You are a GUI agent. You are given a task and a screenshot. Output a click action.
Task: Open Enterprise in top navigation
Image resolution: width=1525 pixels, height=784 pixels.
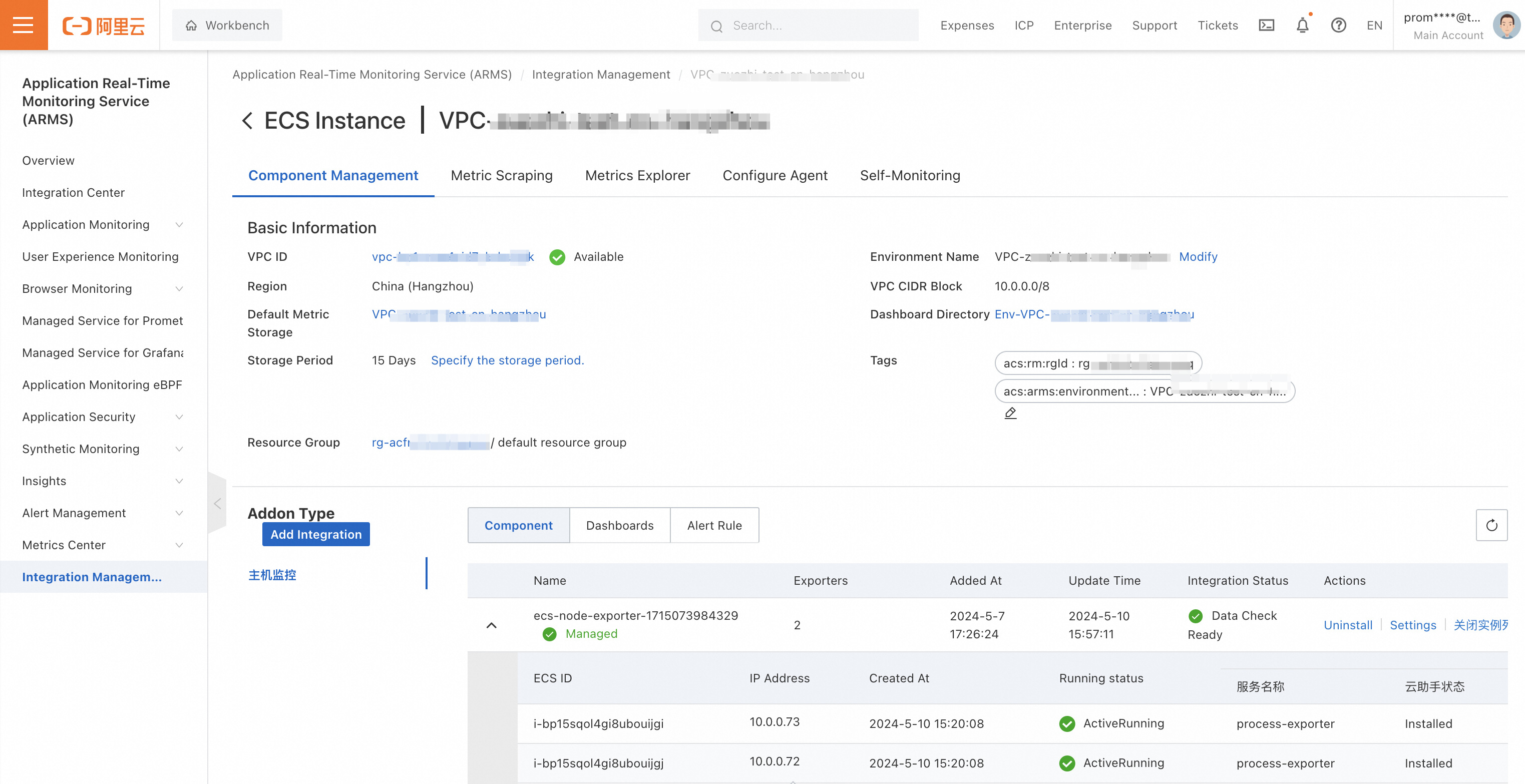click(1083, 26)
